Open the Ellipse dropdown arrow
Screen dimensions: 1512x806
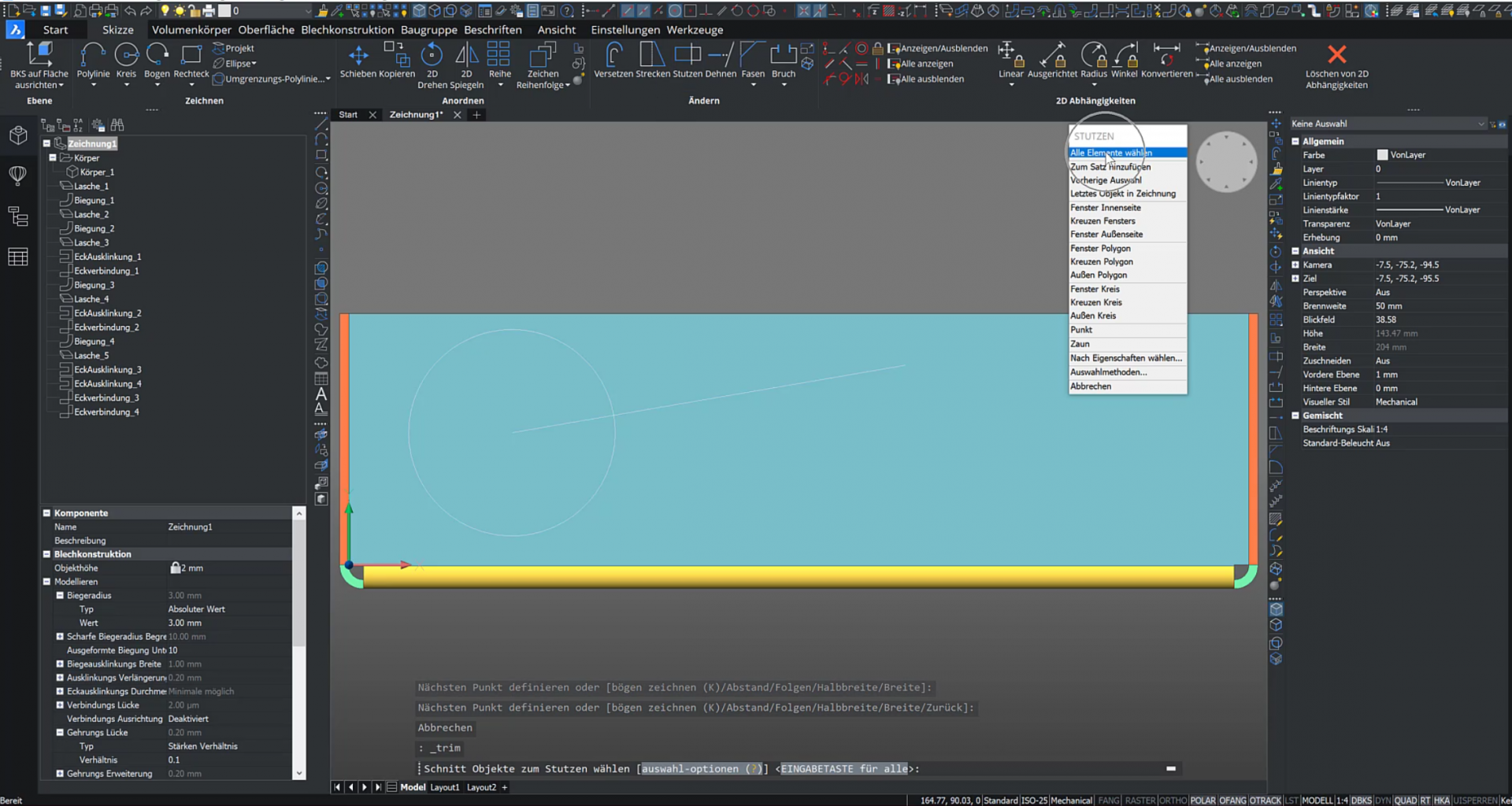[254, 64]
